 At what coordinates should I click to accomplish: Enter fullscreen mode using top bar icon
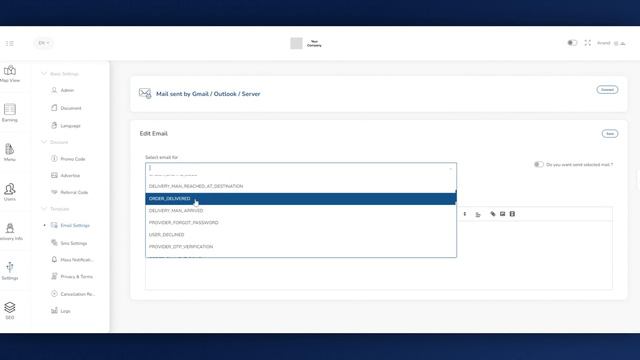click(587, 43)
